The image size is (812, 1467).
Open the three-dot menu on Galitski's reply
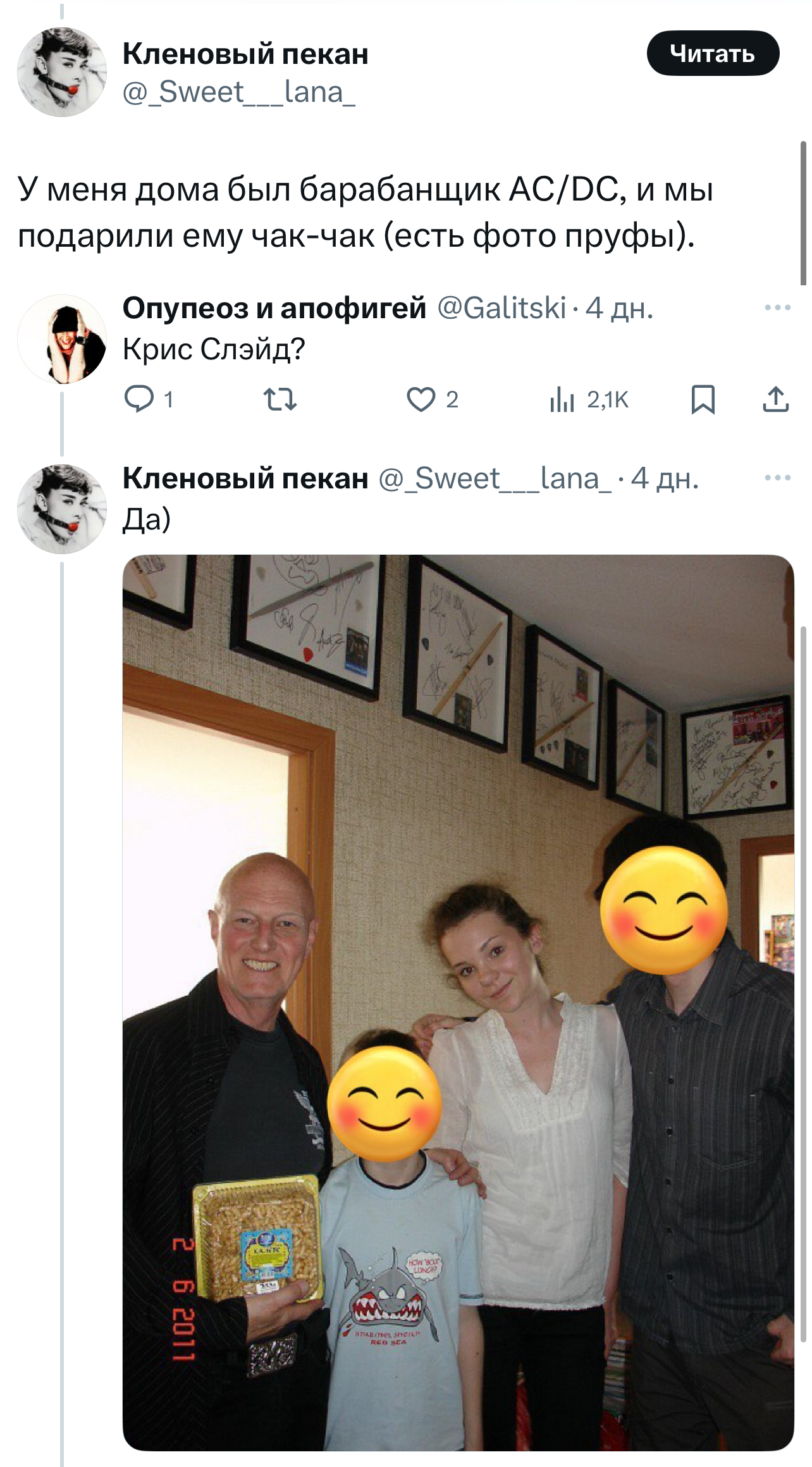coord(777,308)
